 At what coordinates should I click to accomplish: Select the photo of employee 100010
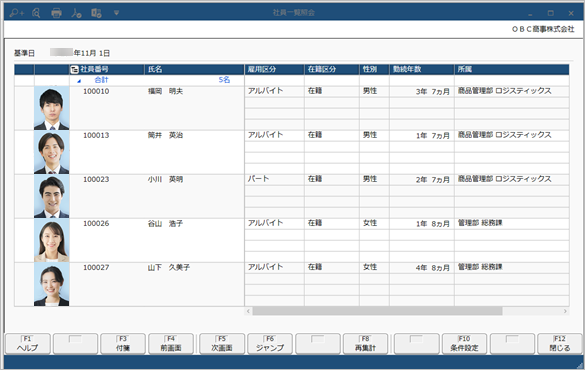(51, 108)
